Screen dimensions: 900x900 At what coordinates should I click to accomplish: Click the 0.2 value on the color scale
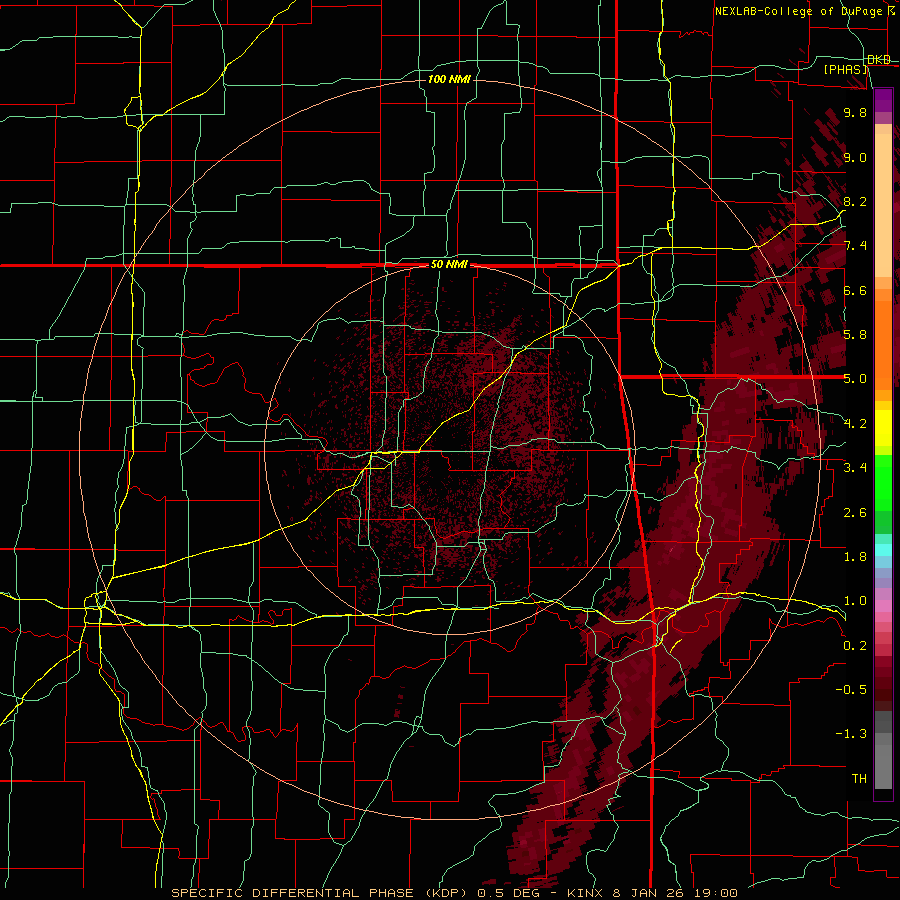[x=855, y=645]
